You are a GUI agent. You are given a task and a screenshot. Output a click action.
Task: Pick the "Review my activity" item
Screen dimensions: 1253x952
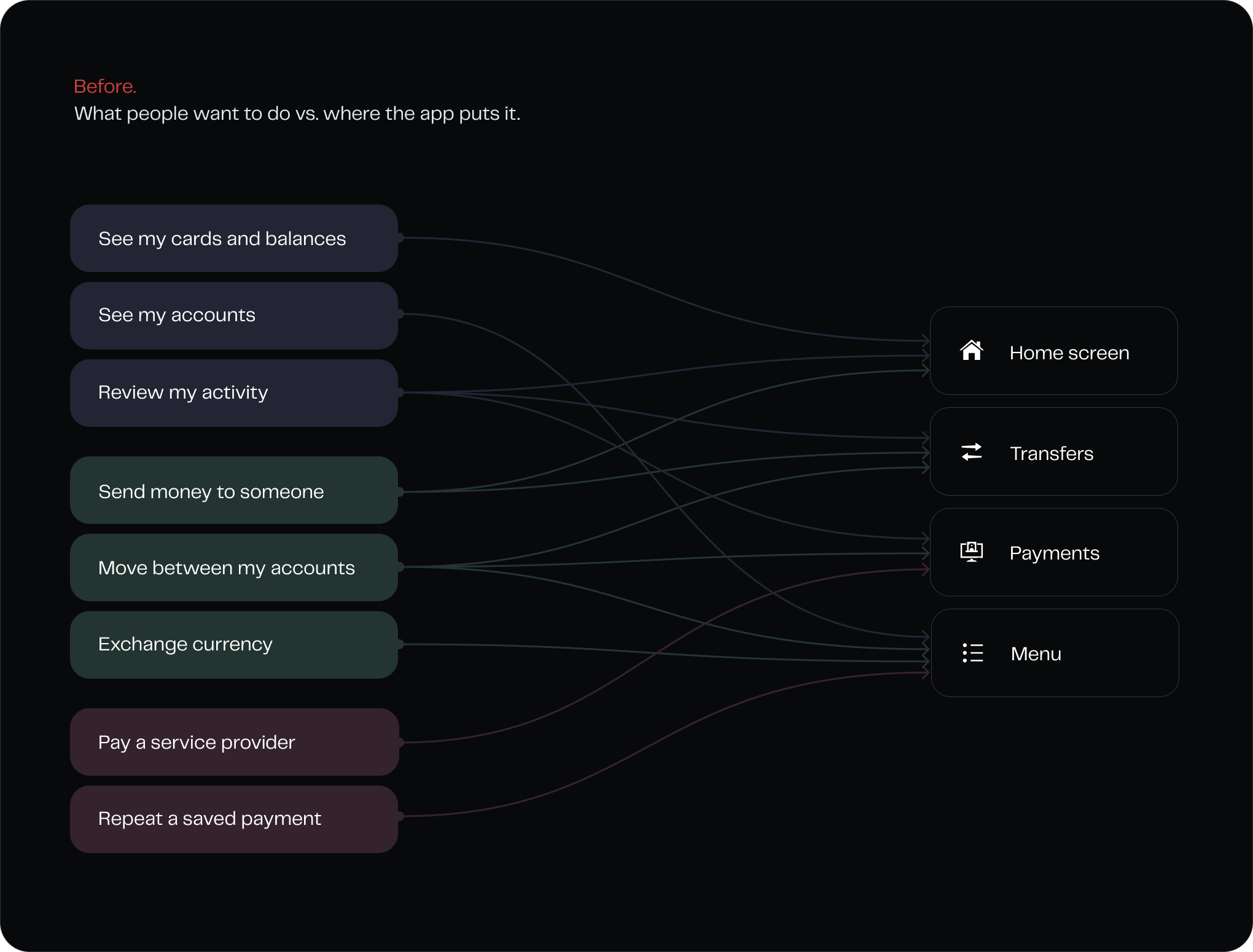tap(234, 393)
